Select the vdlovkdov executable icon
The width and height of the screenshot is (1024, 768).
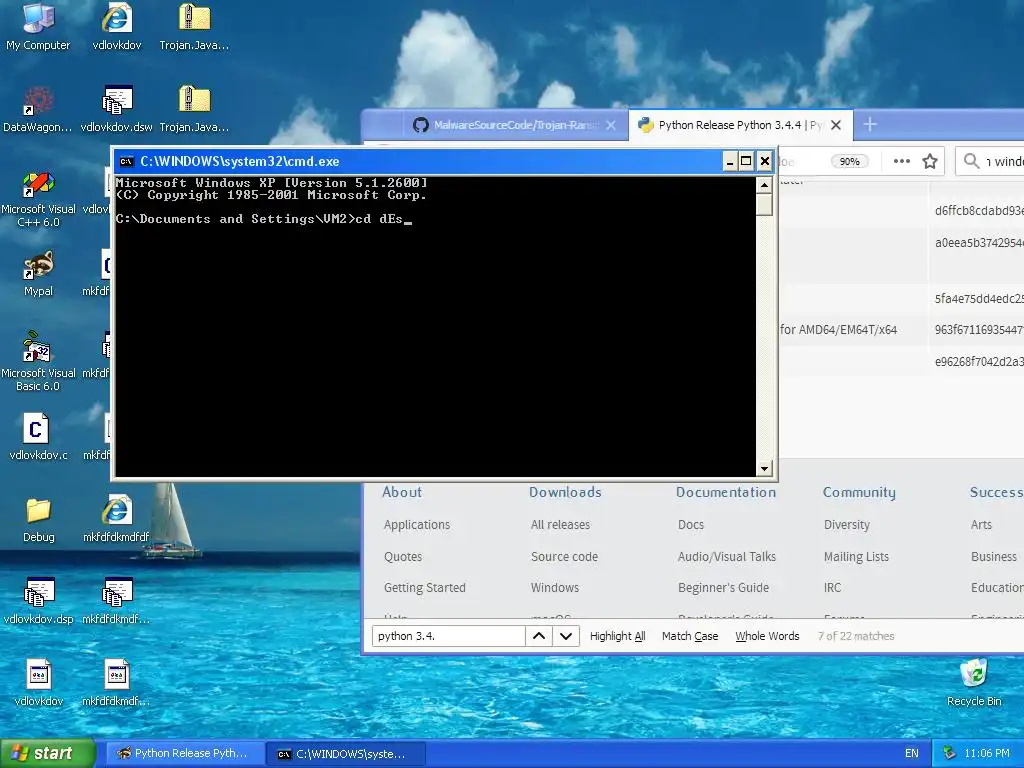click(x=38, y=683)
